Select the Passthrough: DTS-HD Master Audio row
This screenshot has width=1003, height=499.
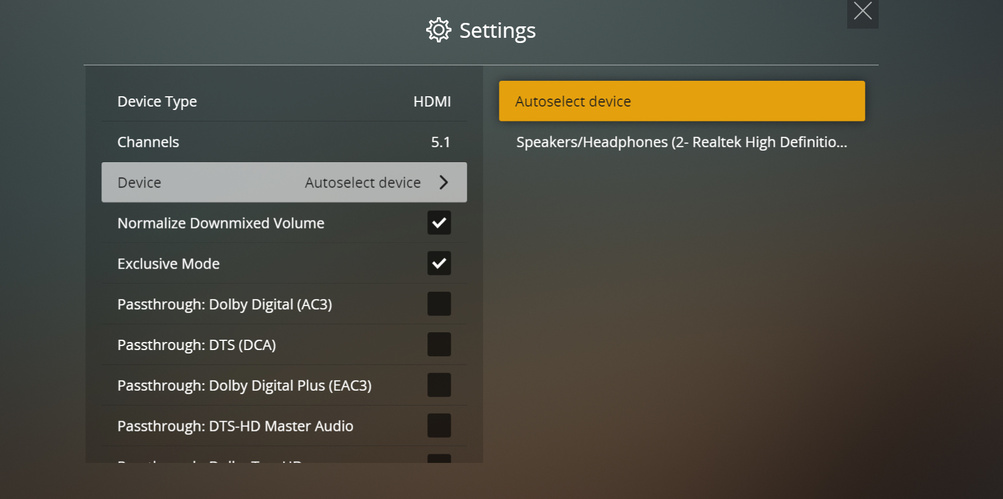coord(235,426)
